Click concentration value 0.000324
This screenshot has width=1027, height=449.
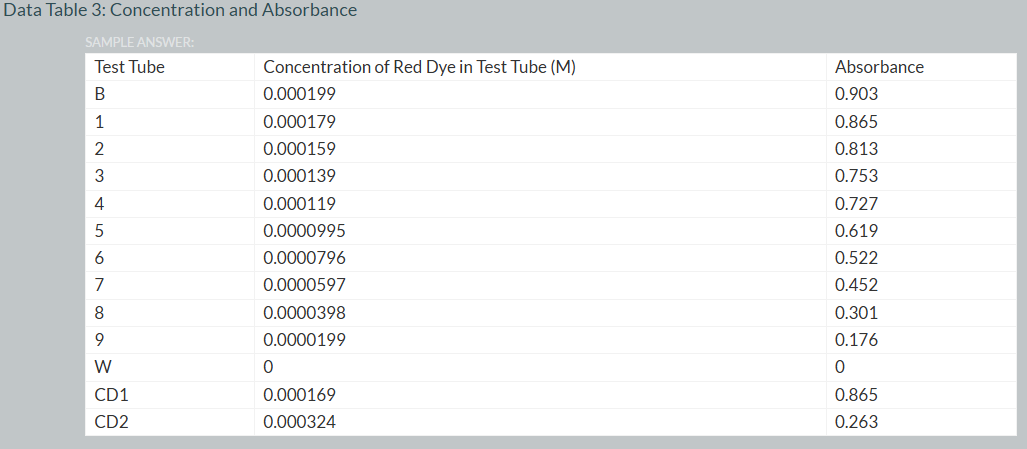coord(299,422)
